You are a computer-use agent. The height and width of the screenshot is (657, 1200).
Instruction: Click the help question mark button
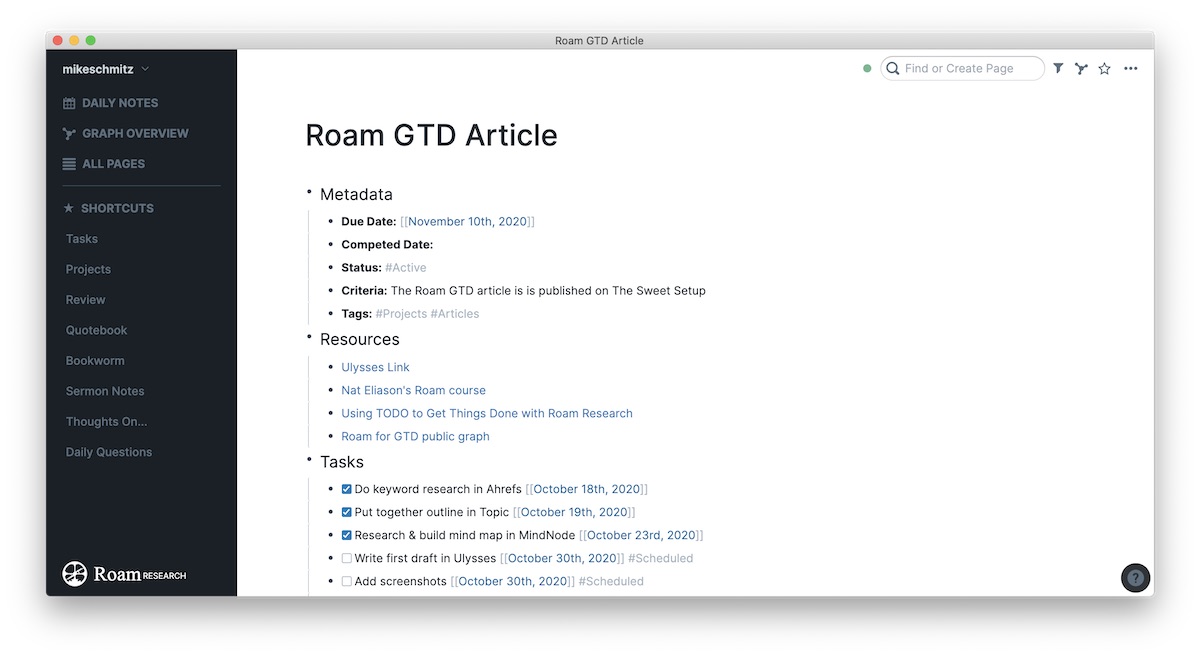tap(1135, 577)
